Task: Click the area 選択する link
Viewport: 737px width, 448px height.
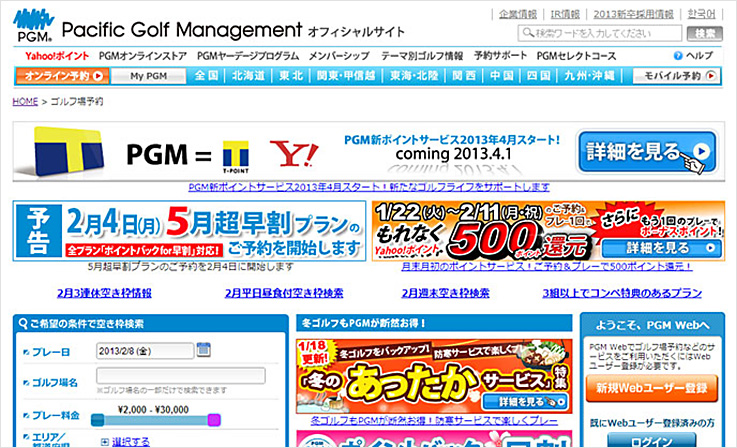Action: (x=131, y=442)
